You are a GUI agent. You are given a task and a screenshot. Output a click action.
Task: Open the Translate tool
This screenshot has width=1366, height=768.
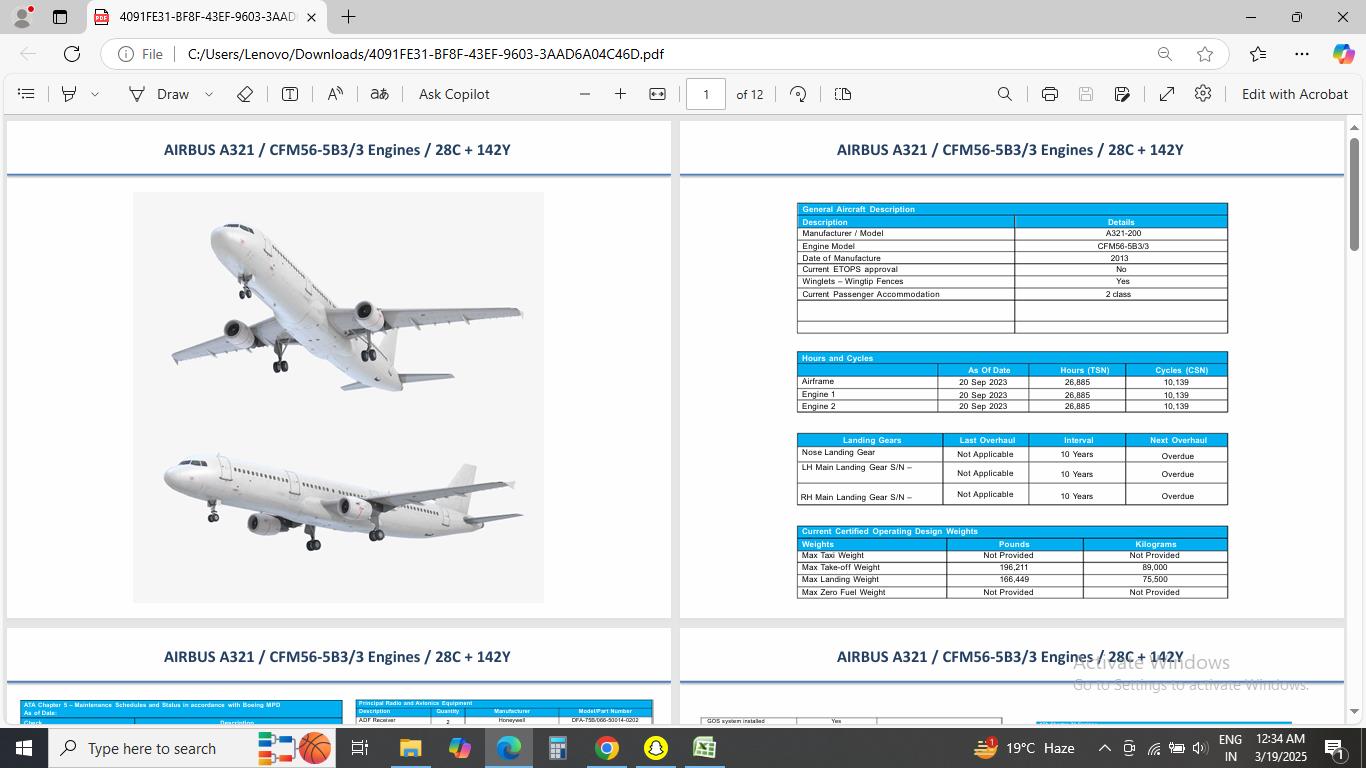pyautogui.click(x=379, y=94)
